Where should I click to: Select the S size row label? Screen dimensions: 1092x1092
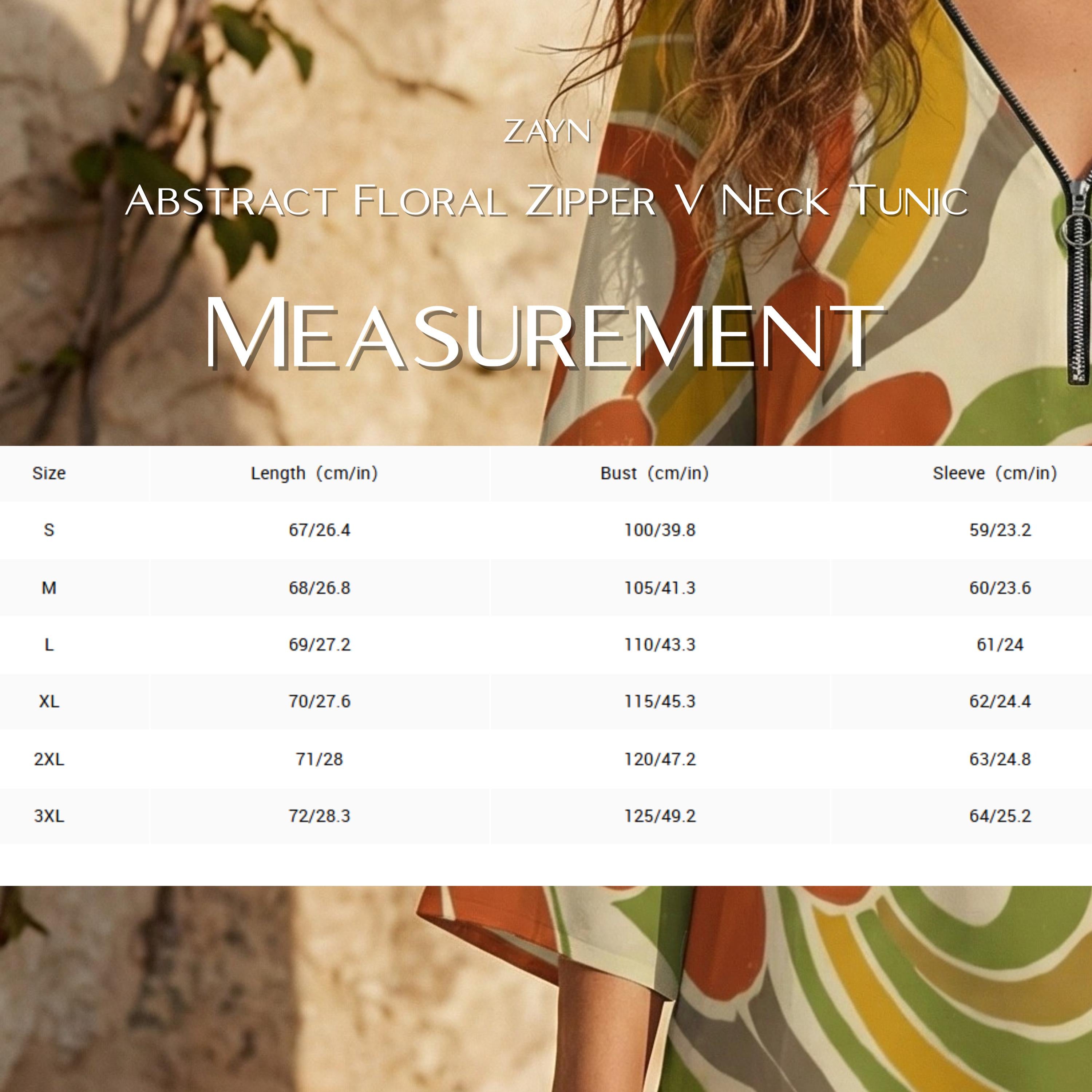tap(49, 530)
